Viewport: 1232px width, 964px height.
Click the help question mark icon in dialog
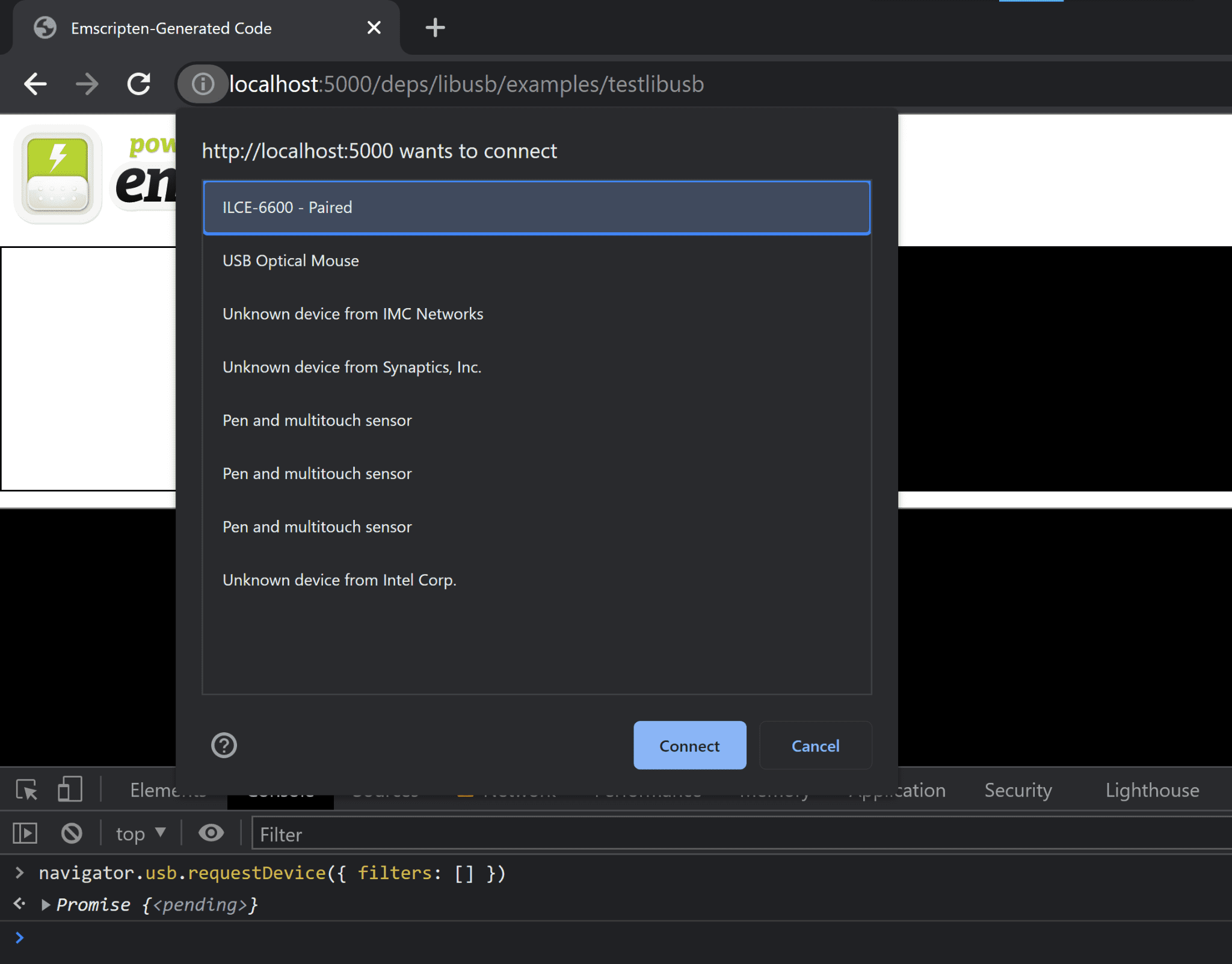pyautogui.click(x=224, y=744)
